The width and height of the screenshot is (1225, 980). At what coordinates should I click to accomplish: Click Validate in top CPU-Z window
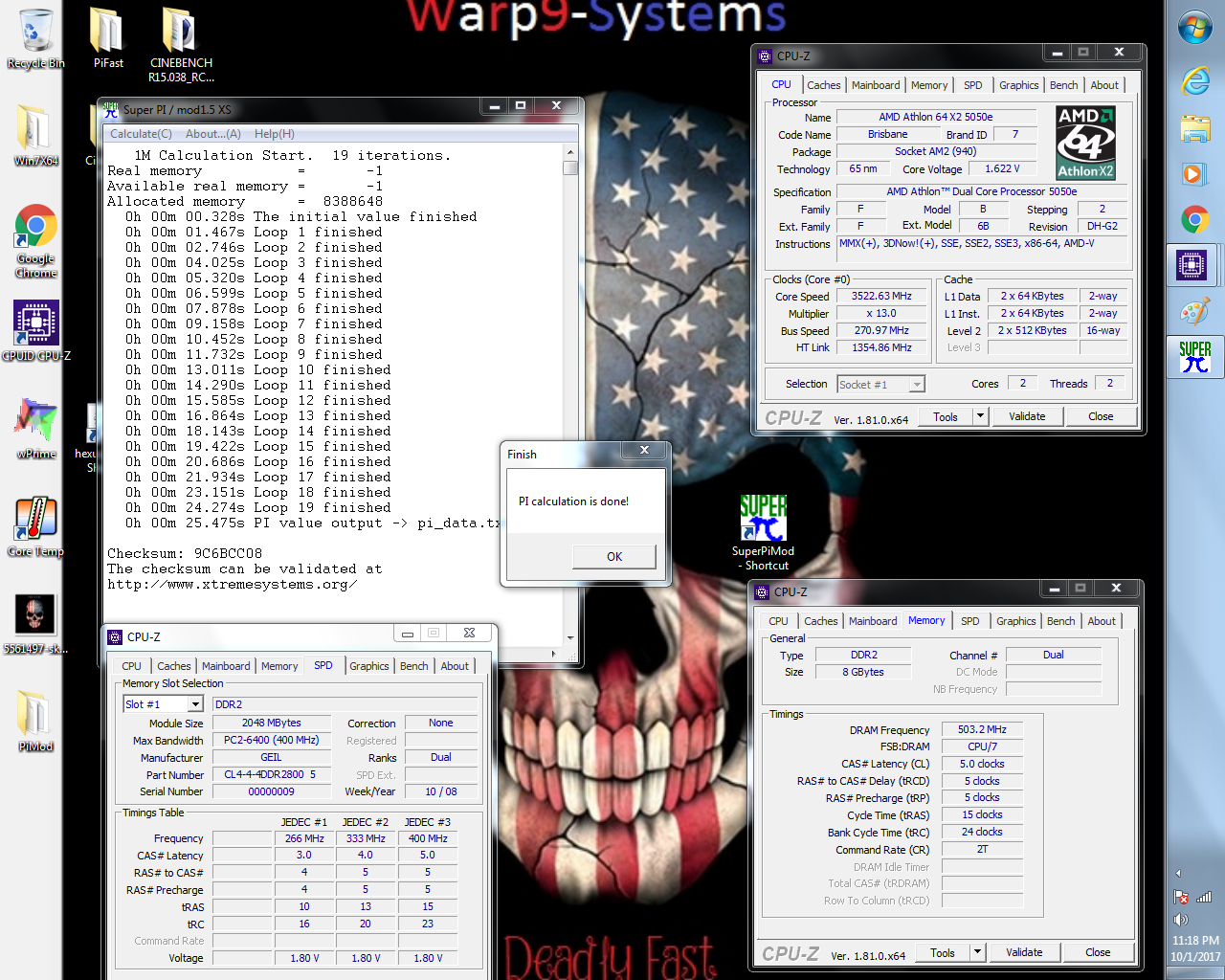pos(1027,416)
